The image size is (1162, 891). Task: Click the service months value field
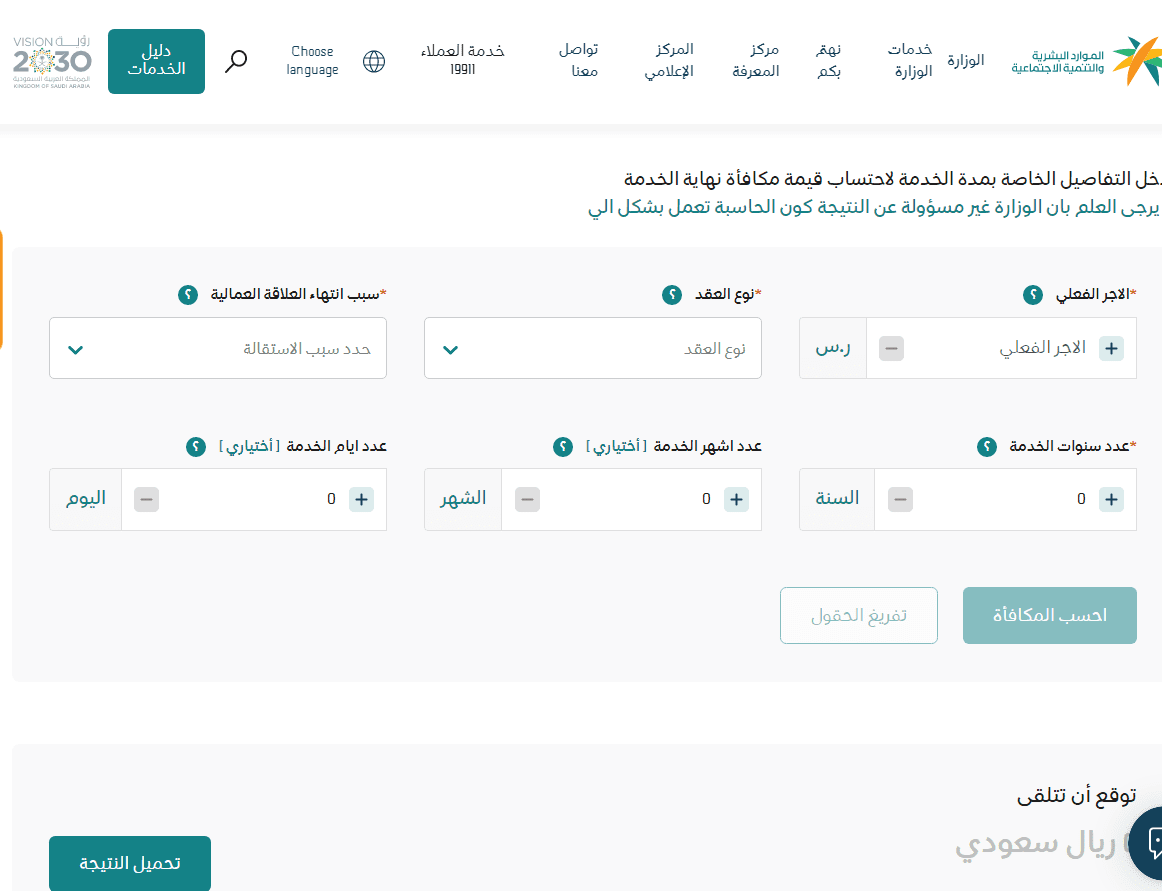632,500
